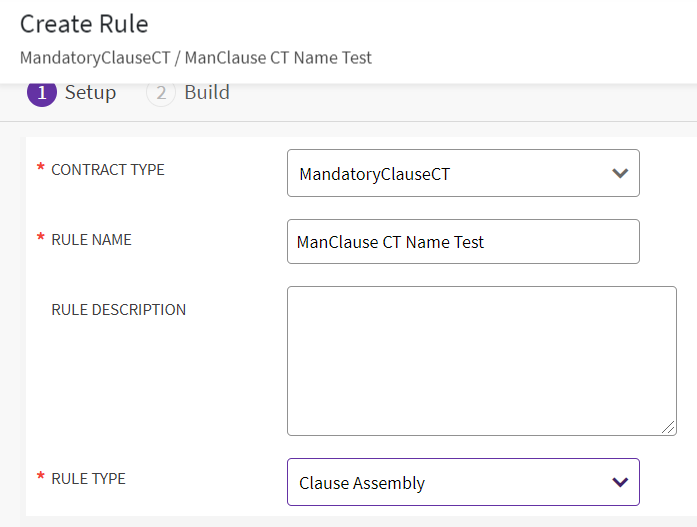Screen dimensions: 697x527
Task: Click the Create Rule page heading
Action: pos(84,24)
